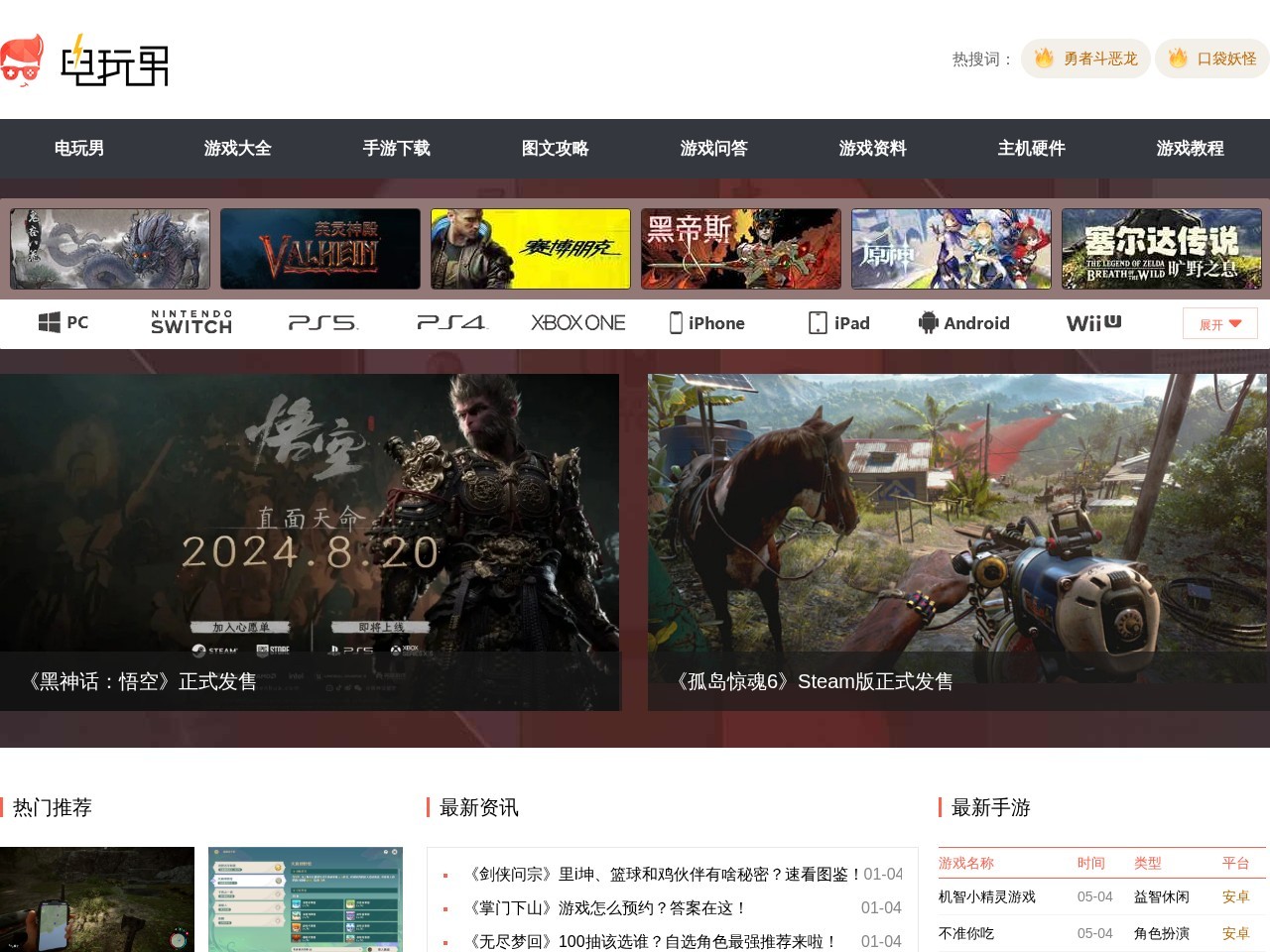Open the green game-menu thumbnail under 热门推荐

[x=306, y=899]
